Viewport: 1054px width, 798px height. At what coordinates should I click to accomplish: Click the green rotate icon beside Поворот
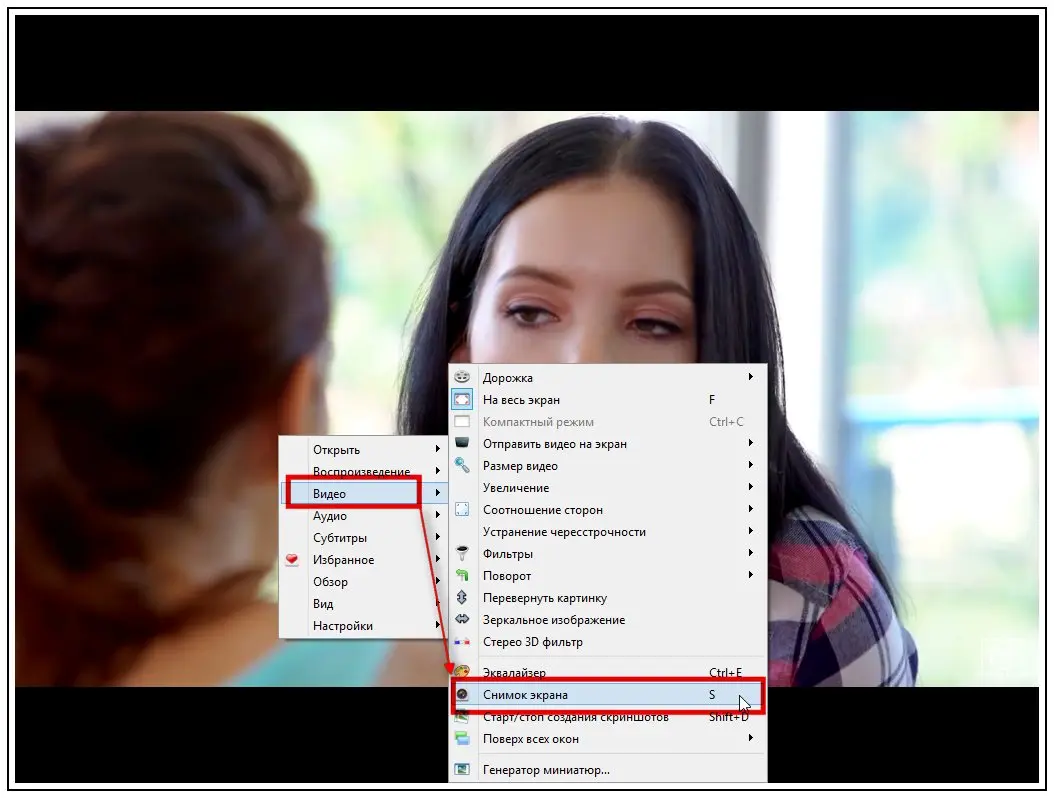pos(462,575)
